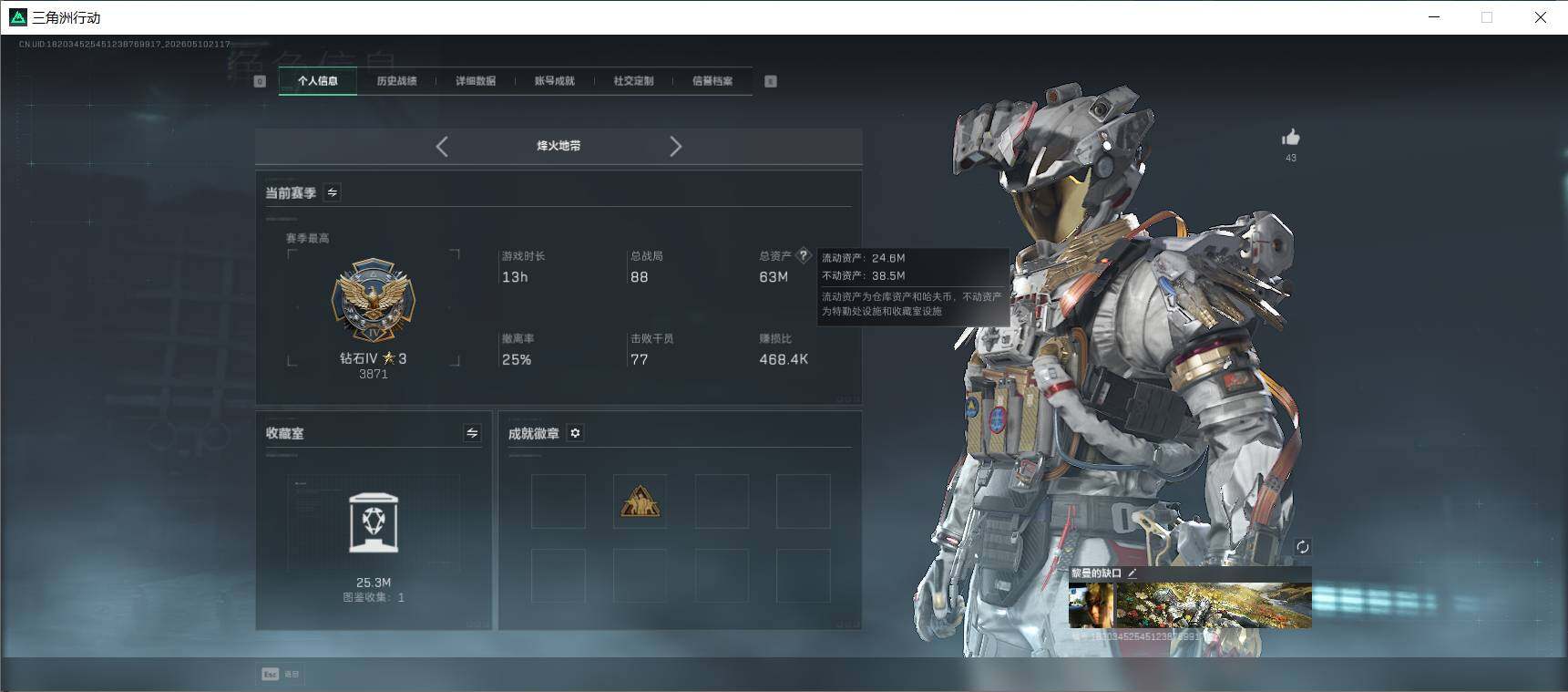Click the player name above the banner
Image resolution: width=1568 pixels, height=692 pixels.
(1096, 573)
